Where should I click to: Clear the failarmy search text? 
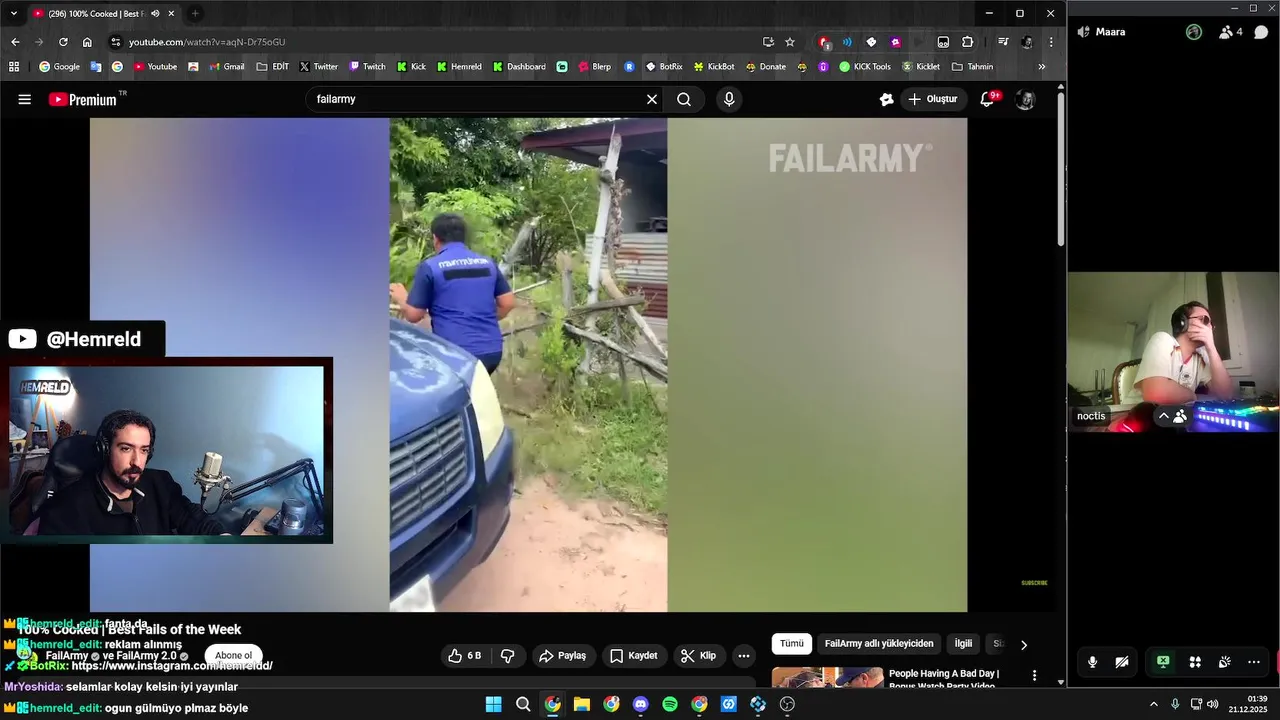click(652, 99)
